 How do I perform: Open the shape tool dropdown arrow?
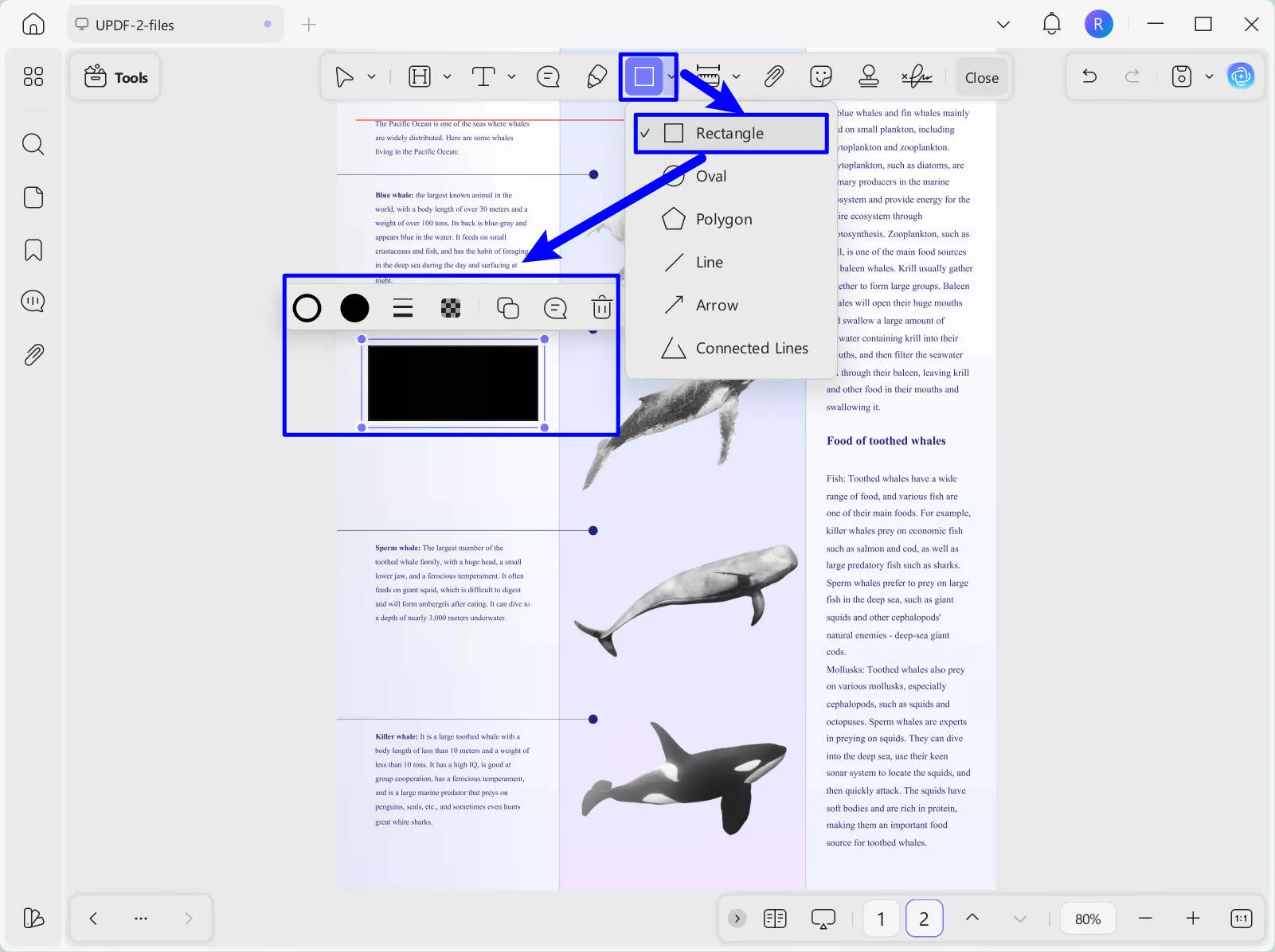(x=670, y=76)
